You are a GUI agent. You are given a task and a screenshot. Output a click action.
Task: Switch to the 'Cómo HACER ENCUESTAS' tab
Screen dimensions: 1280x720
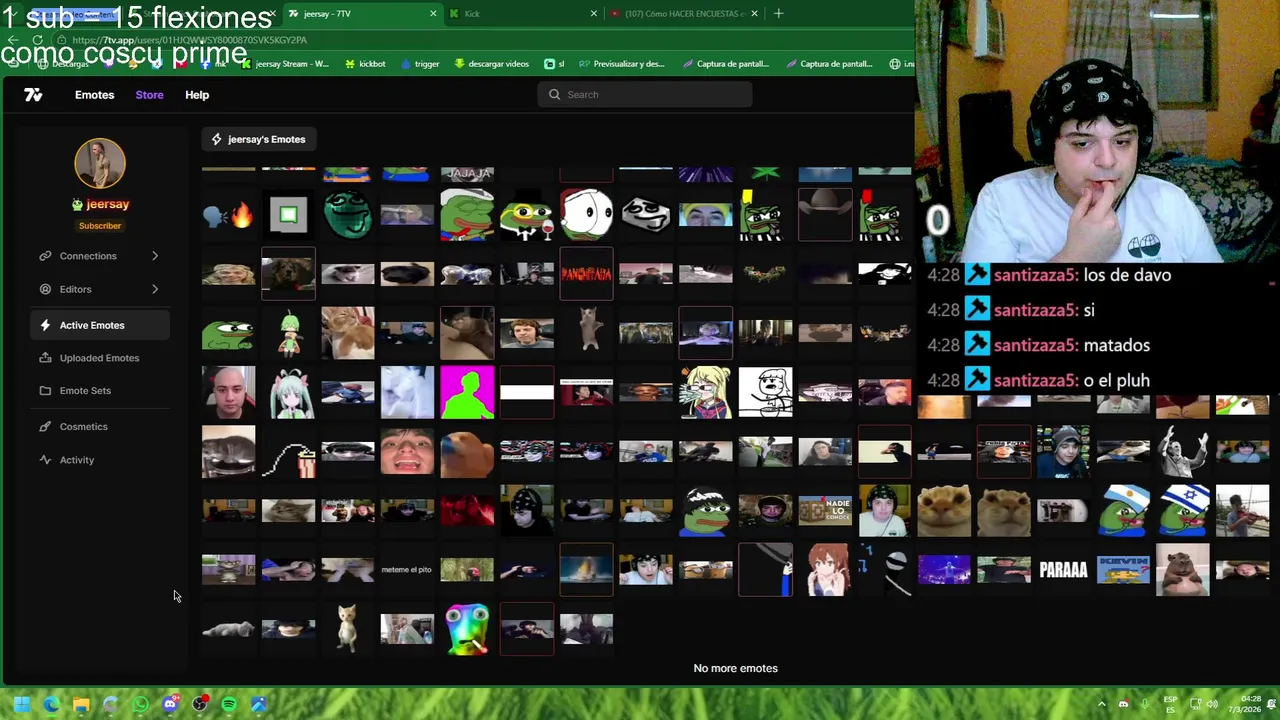[683, 14]
